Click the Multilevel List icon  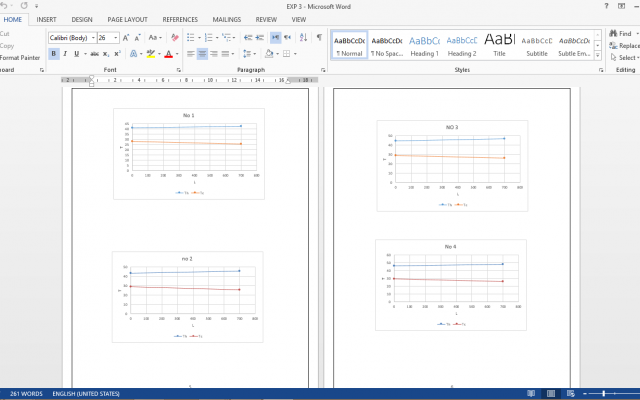pyautogui.click(x=227, y=38)
